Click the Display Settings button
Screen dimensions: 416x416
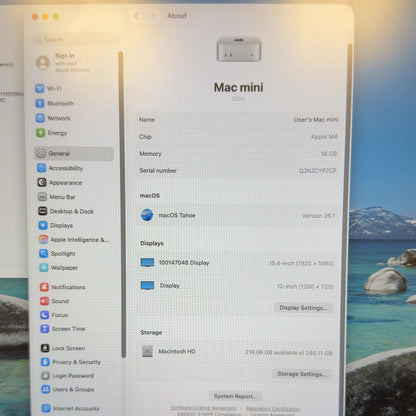pos(303,308)
